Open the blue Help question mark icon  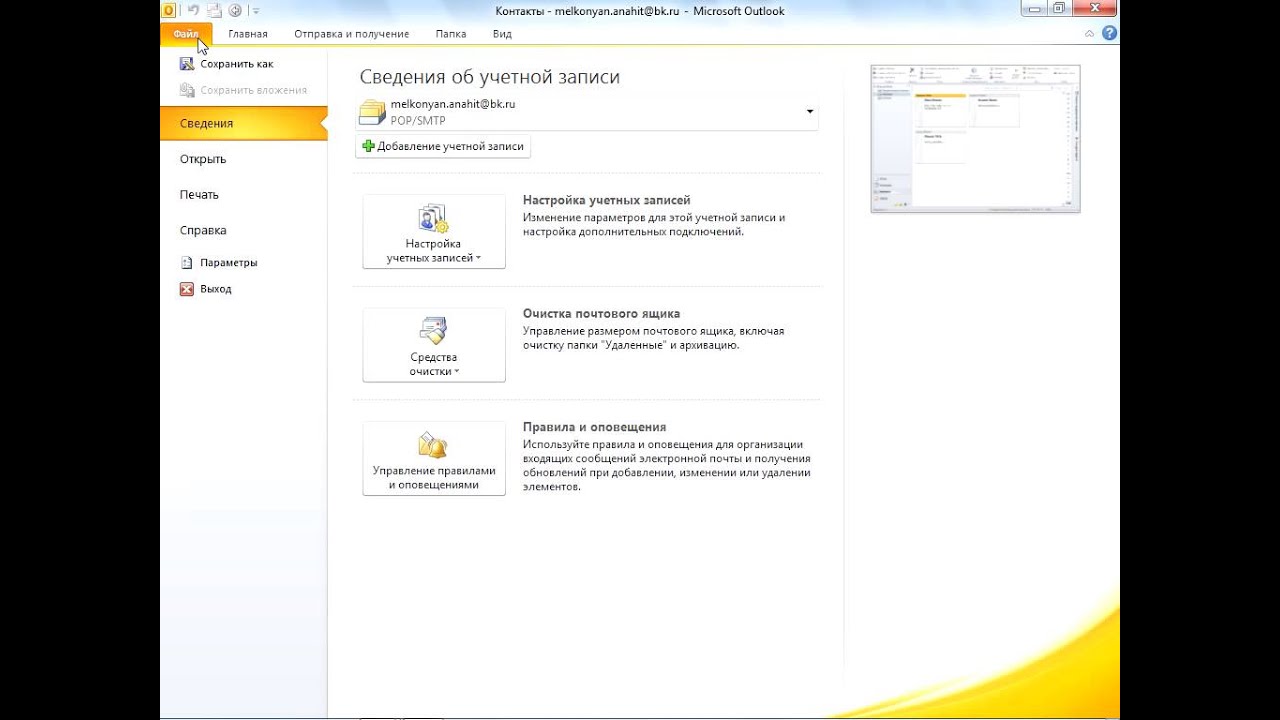coord(1109,34)
